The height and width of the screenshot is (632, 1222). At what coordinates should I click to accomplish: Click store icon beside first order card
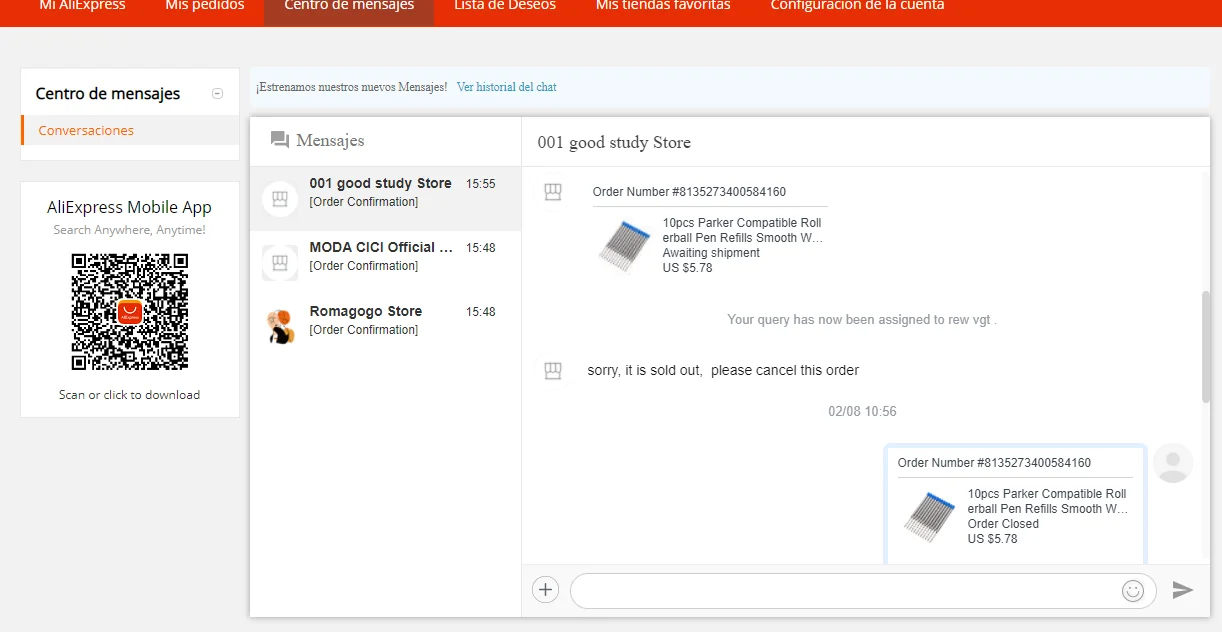coord(552,192)
